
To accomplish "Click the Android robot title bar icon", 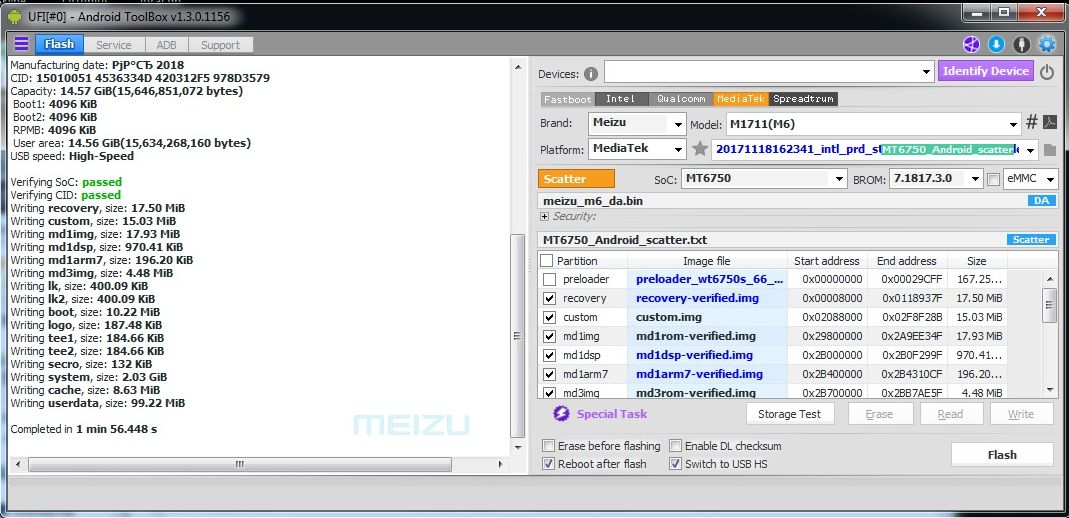I will tap(14, 15).
